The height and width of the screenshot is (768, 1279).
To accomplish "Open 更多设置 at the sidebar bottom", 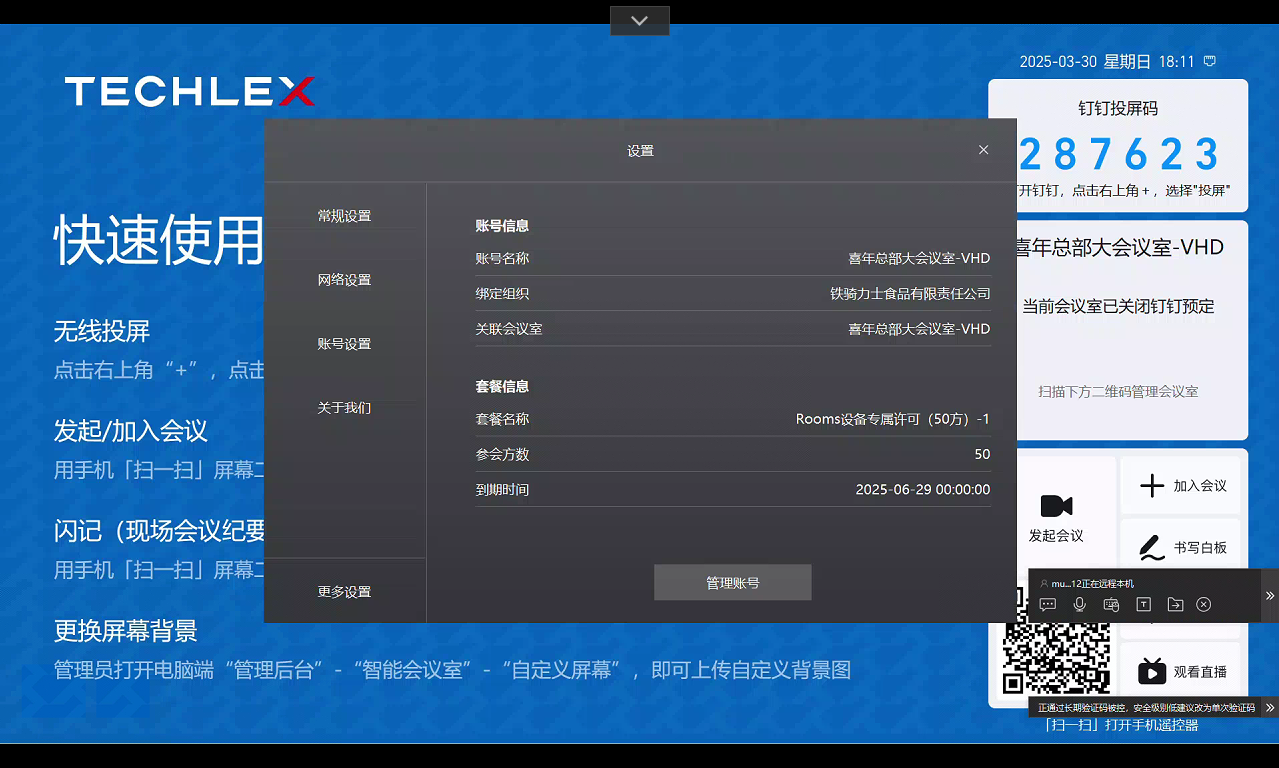I will point(344,592).
